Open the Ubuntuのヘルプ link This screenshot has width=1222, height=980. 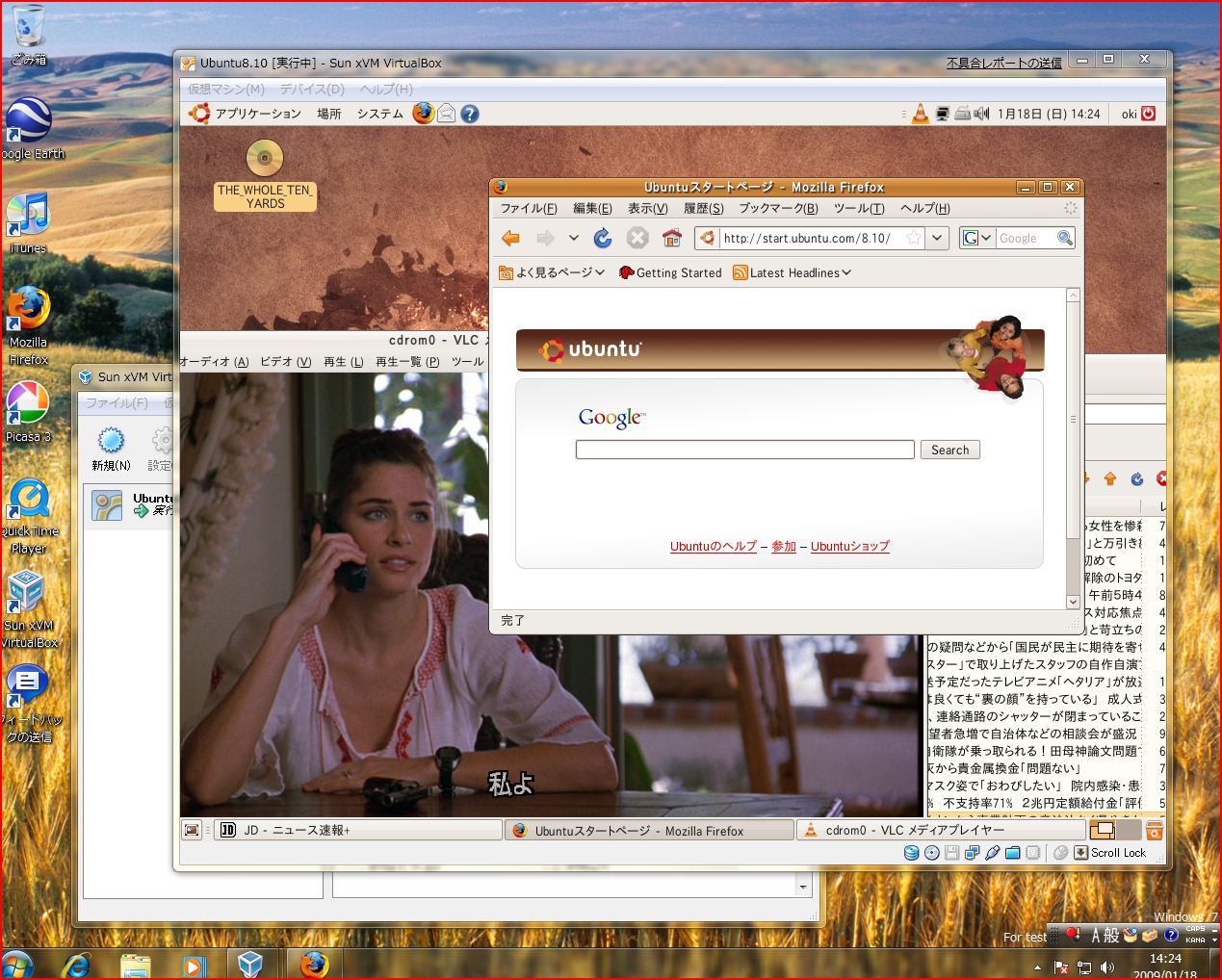click(714, 546)
